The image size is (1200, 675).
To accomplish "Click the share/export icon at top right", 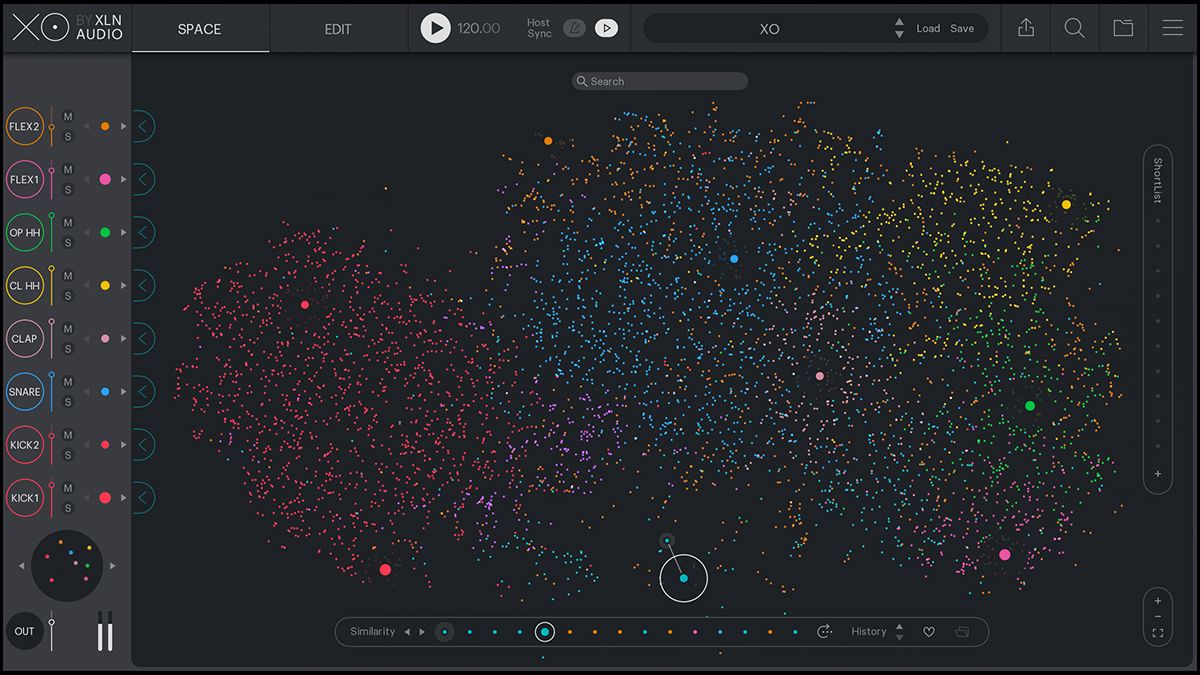I will (x=1025, y=28).
